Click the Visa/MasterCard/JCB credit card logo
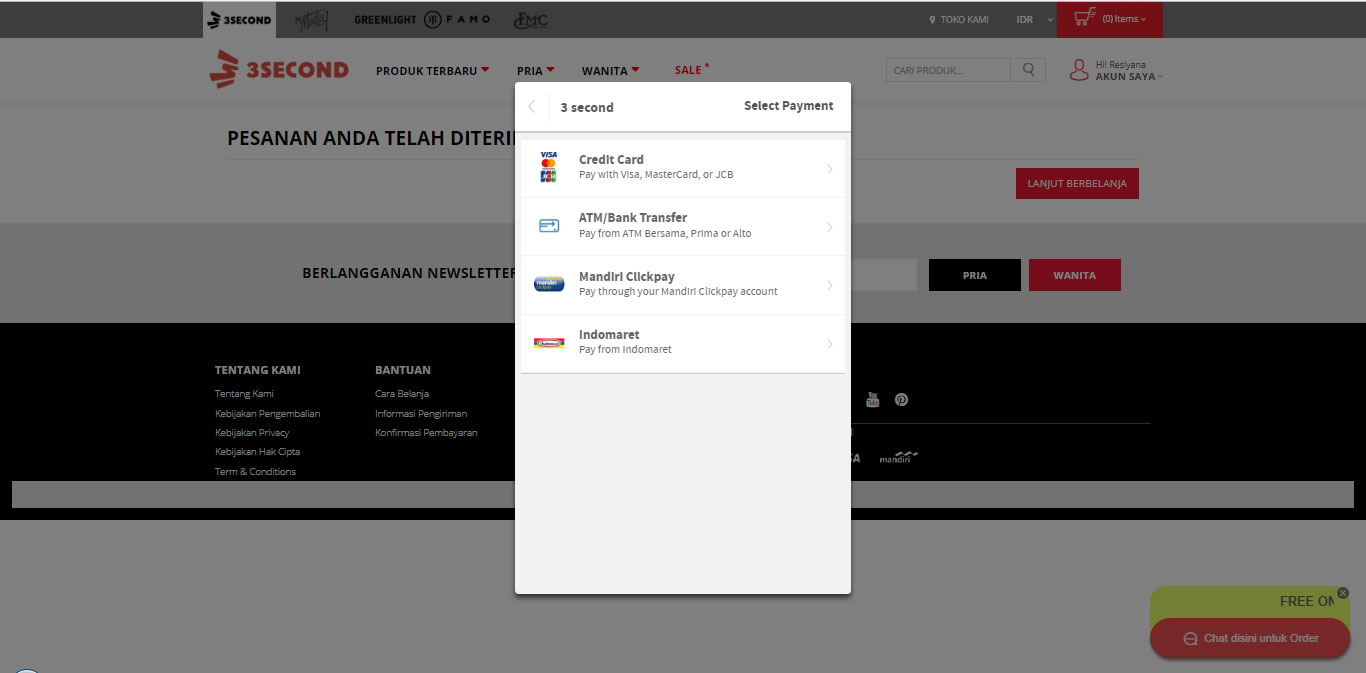Viewport: 1366px width, 673px height. click(x=548, y=168)
